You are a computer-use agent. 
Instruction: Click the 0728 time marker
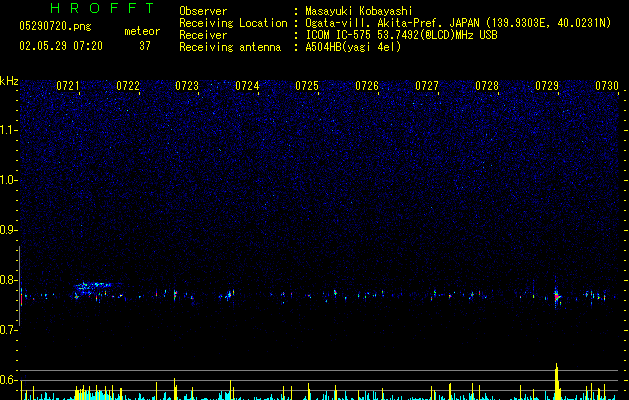[x=487, y=86]
